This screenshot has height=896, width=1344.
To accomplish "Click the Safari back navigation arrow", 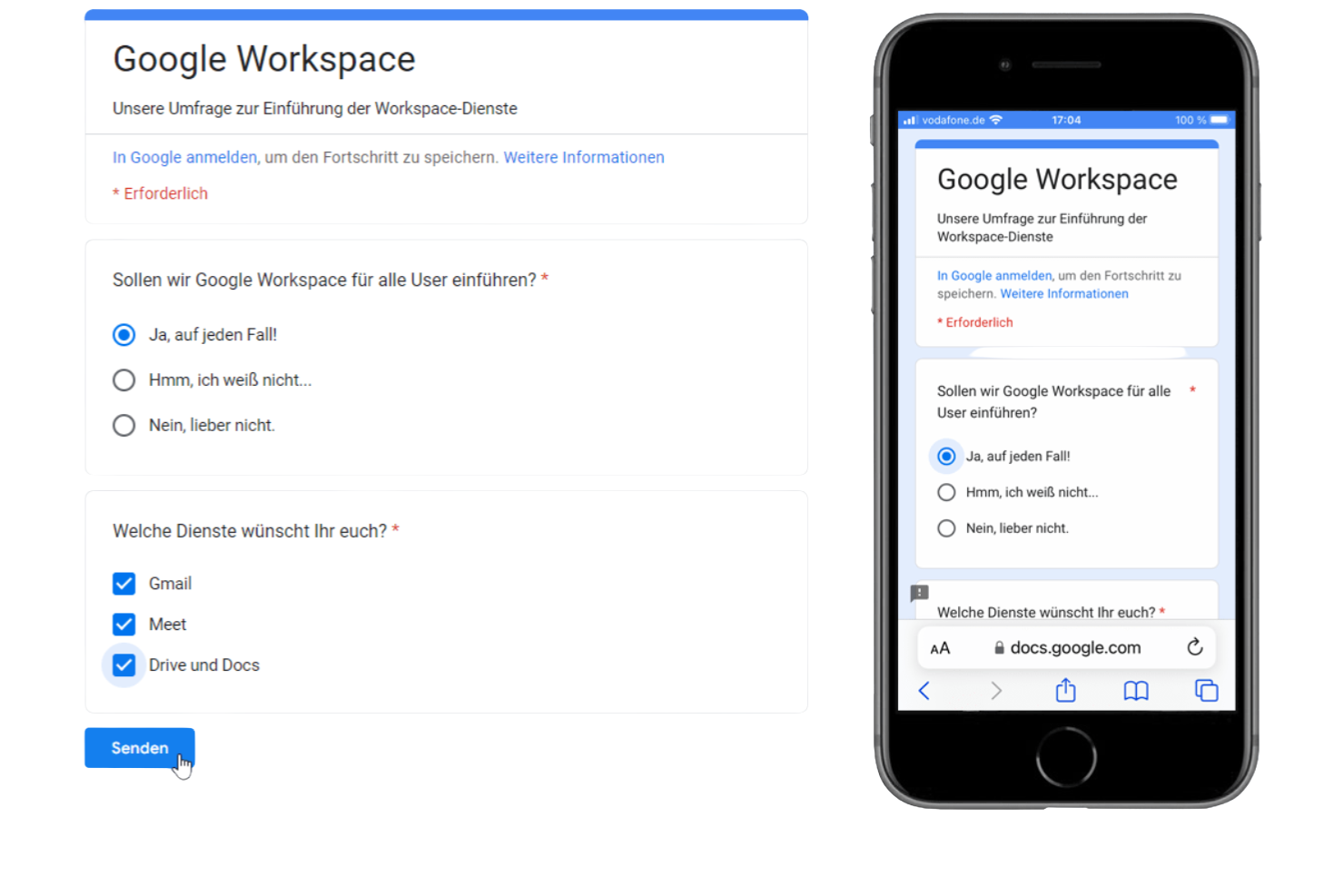I will [x=924, y=691].
